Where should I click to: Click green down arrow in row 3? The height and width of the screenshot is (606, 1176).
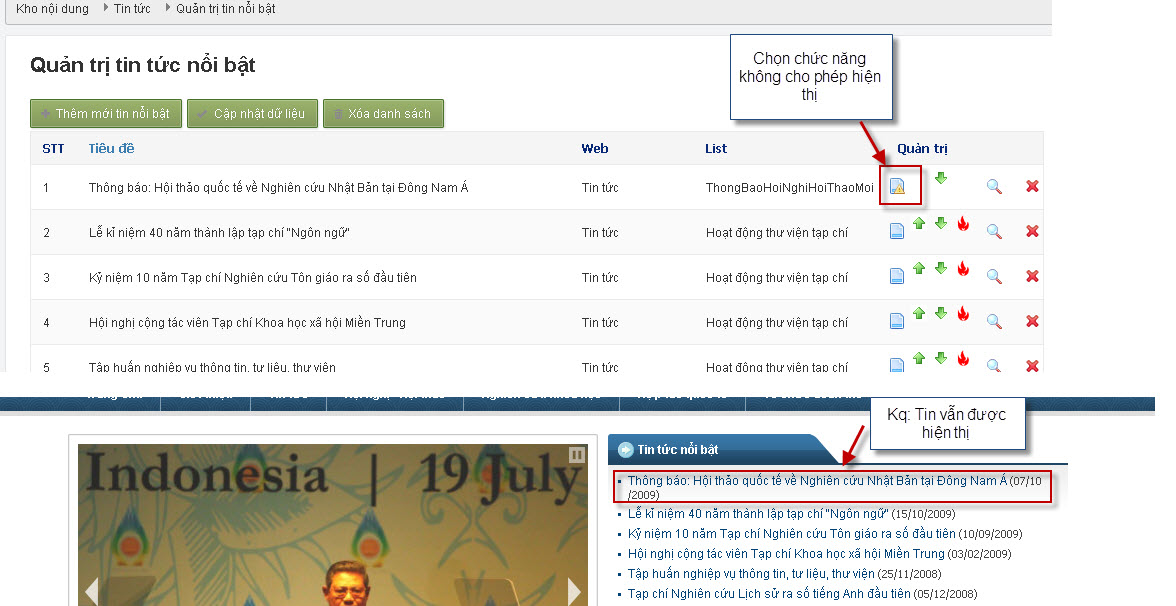click(x=940, y=269)
